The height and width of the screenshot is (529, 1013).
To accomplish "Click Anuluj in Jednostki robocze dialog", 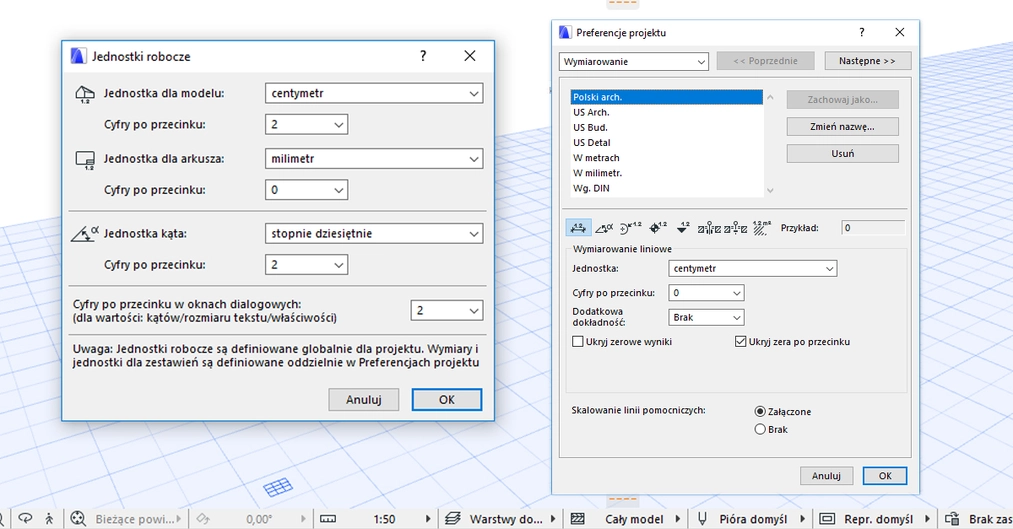I will tap(364, 399).
